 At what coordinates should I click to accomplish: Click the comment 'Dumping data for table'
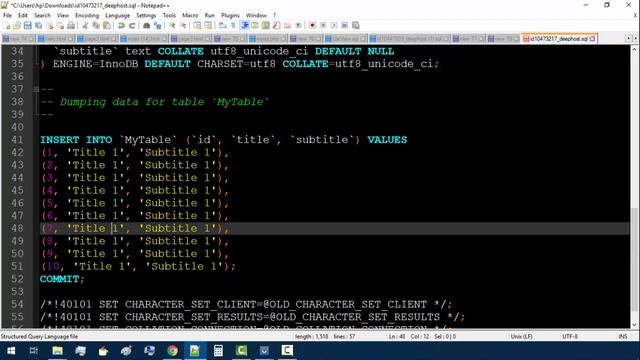tap(132, 102)
